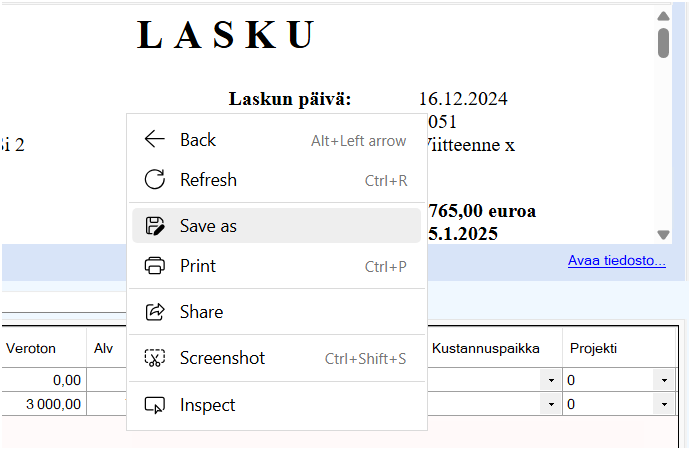
Task: Click the scroll up arrow on invoice preview
Action: coord(663,17)
